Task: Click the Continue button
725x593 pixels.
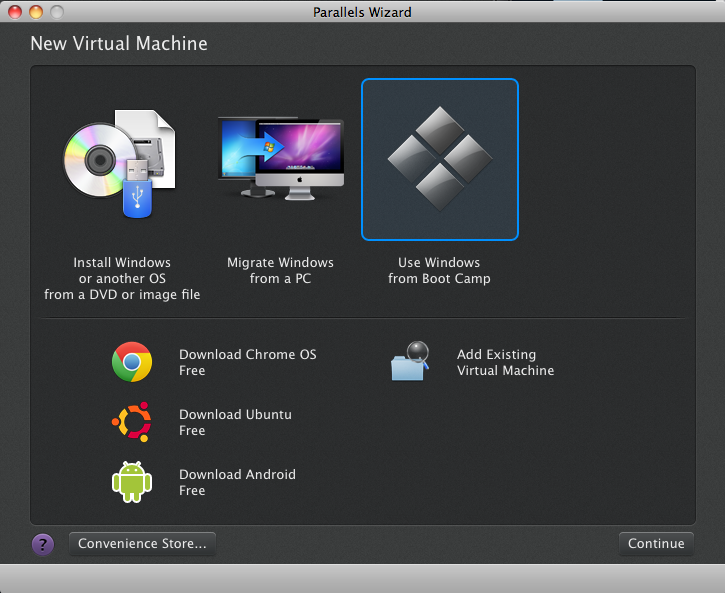Action: pyautogui.click(x=656, y=544)
